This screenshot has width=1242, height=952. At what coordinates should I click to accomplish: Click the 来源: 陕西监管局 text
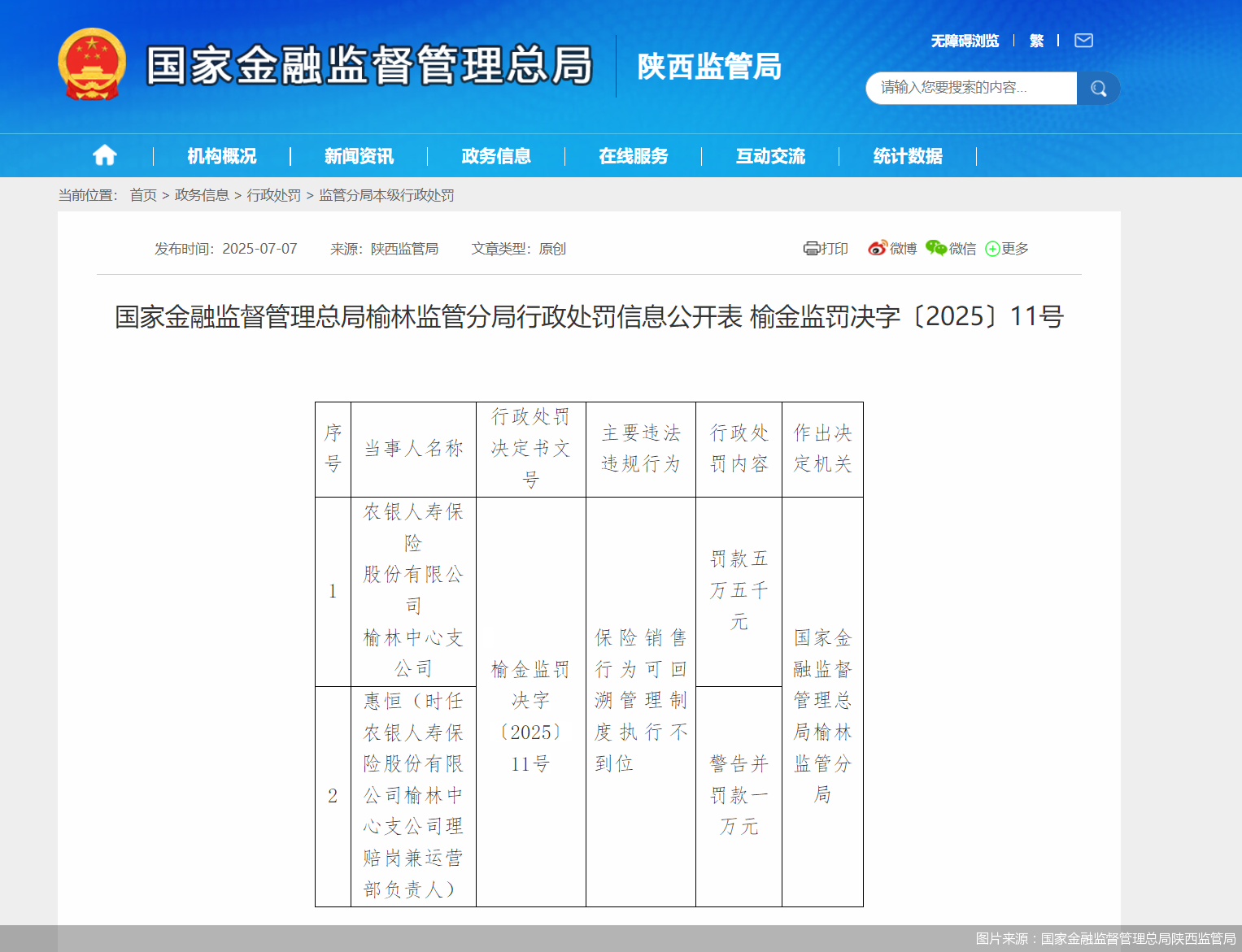pyautogui.click(x=384, y=249)
